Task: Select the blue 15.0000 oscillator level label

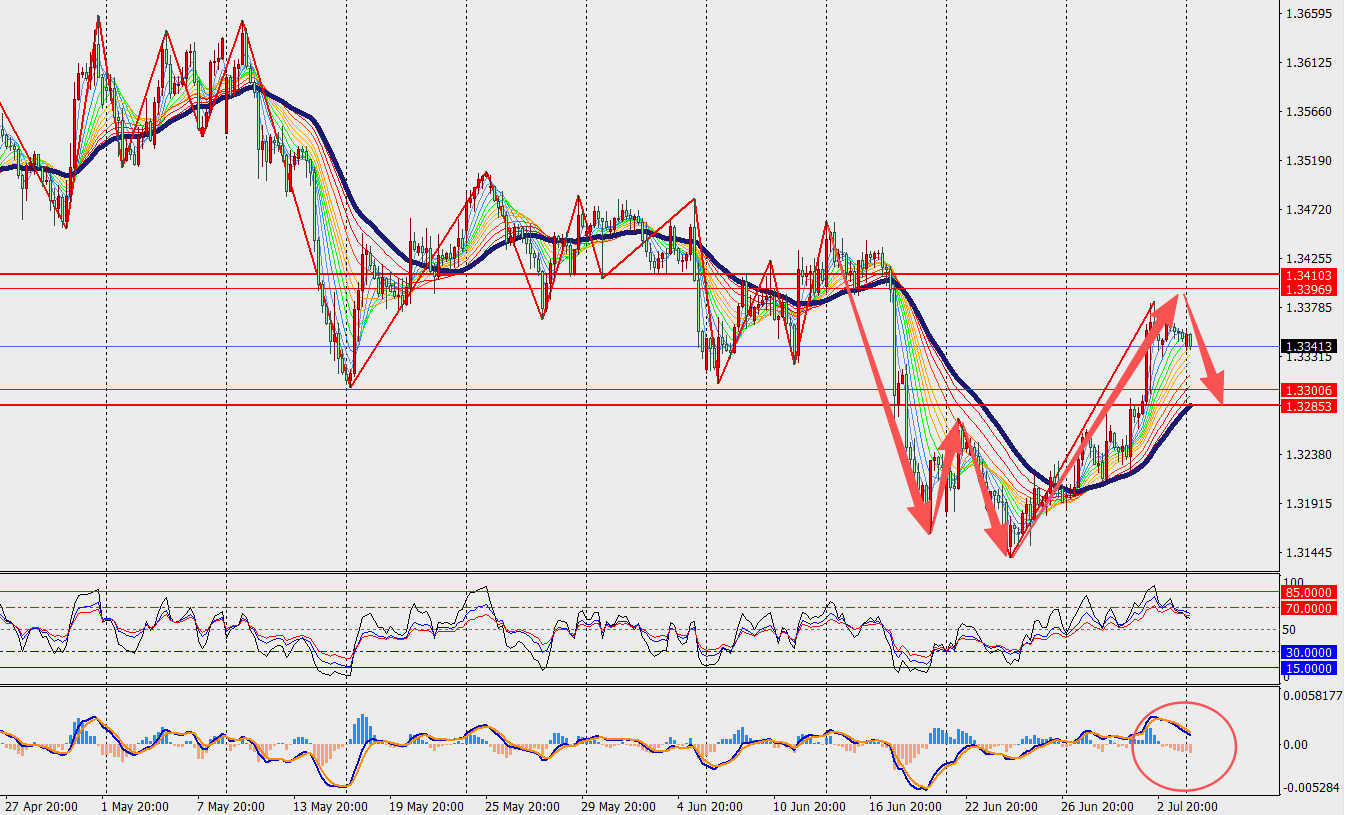Action: [x=1309, y=668]
